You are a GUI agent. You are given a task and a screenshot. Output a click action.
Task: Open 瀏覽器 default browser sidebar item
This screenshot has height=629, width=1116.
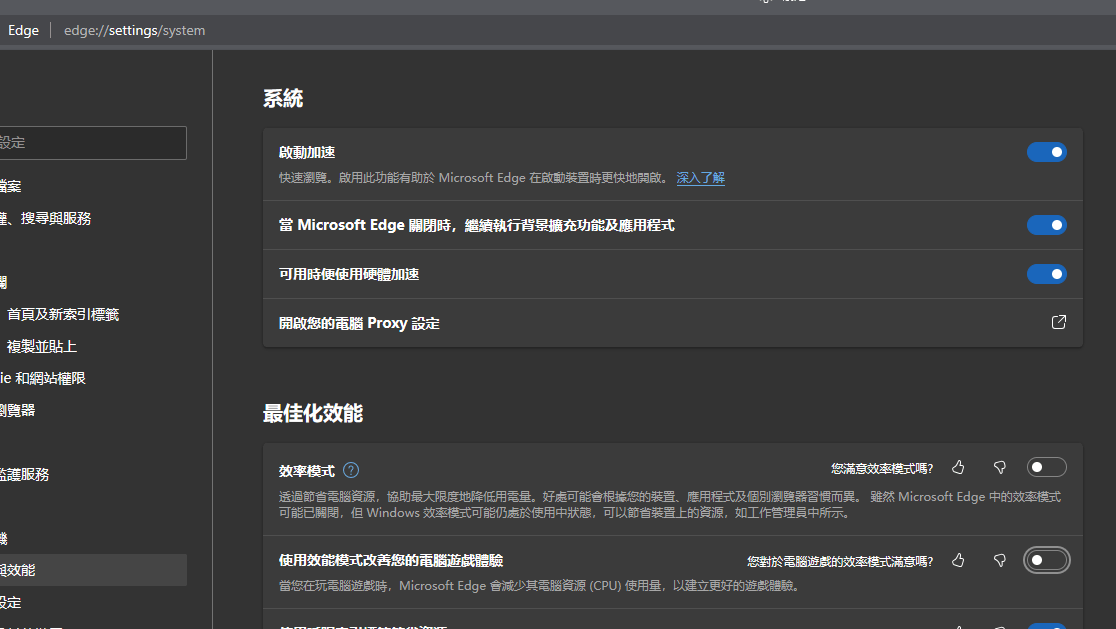(18, 411)
